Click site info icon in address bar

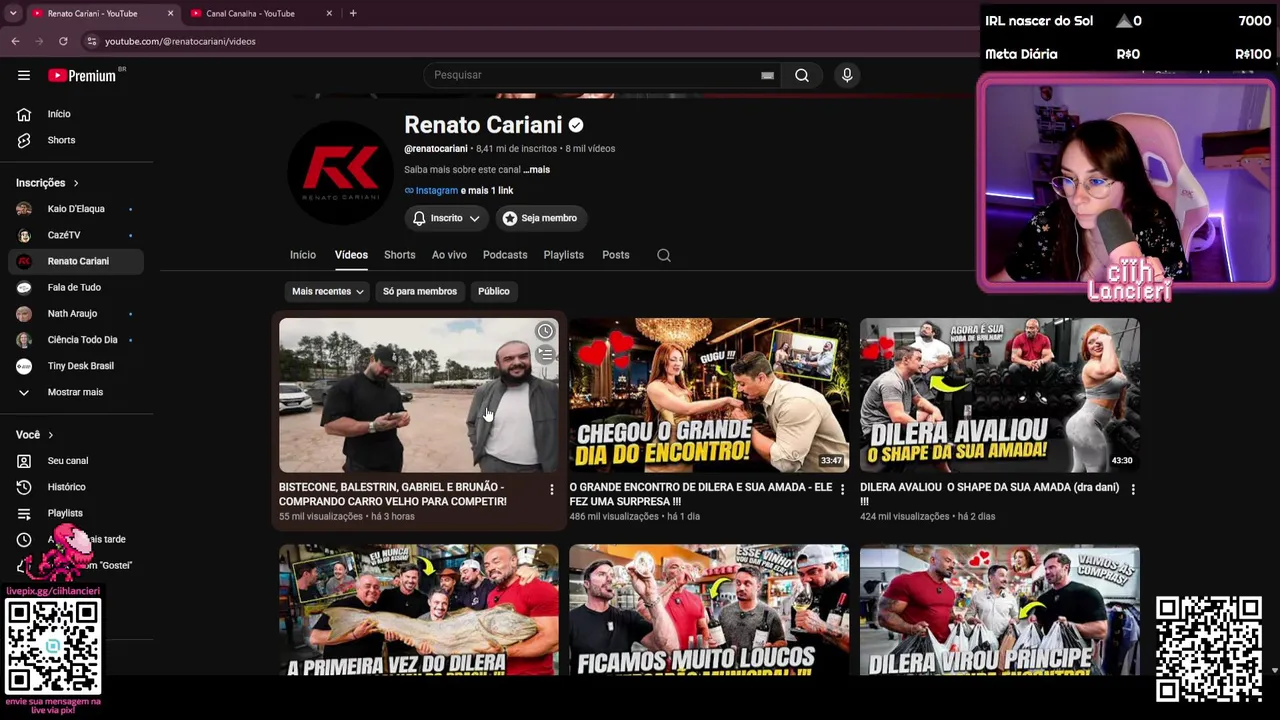tap(91, 41)
